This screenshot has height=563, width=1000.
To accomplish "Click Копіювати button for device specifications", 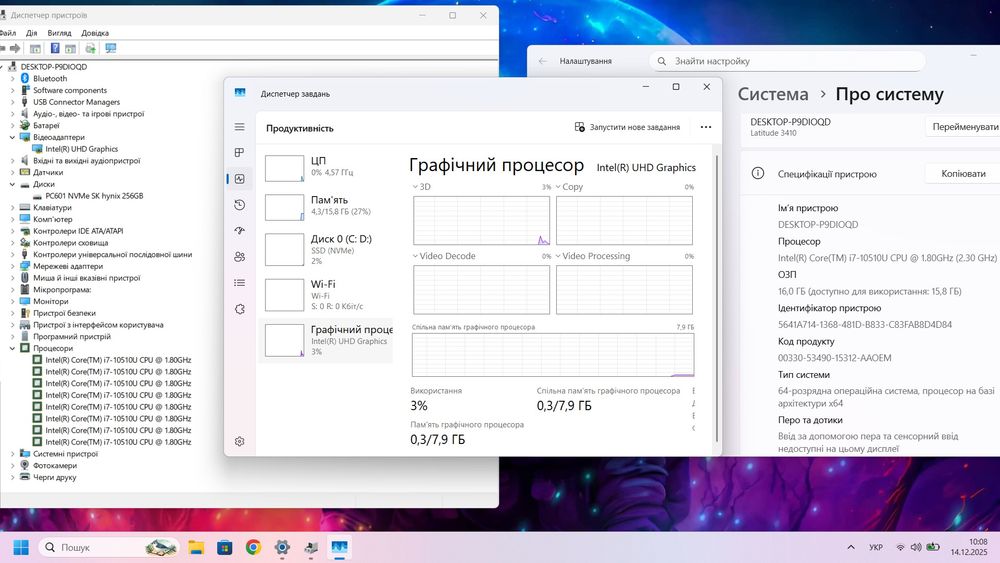I will [x=963, y=173].
